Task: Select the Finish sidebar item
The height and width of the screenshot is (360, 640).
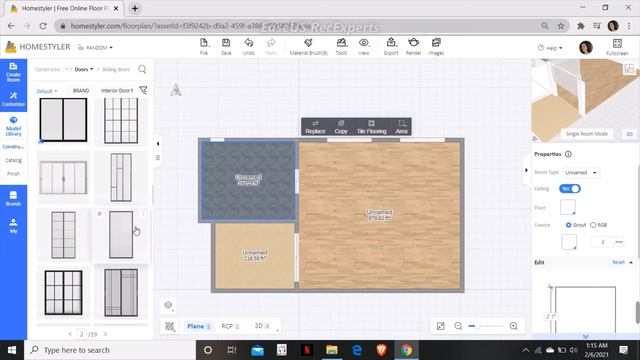Action: (x=13, y=174)
